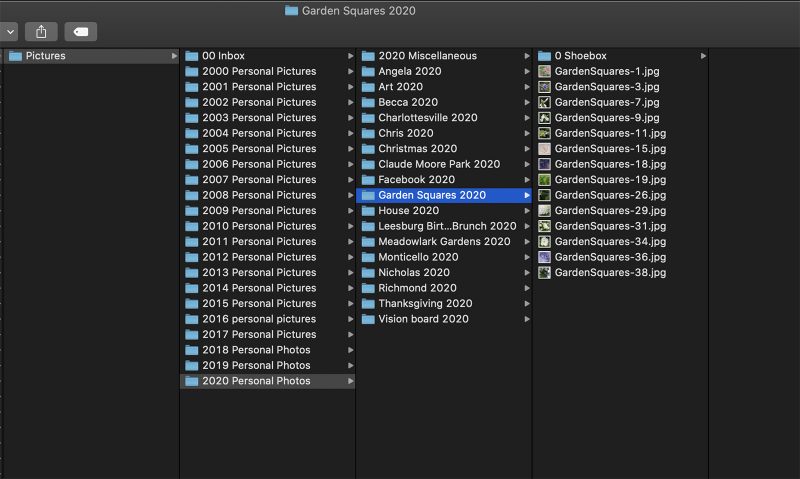
Task: Select Leesburg Birt...Brunch 2020 folder
Action: pyautogui.click(x=444, y=226)
